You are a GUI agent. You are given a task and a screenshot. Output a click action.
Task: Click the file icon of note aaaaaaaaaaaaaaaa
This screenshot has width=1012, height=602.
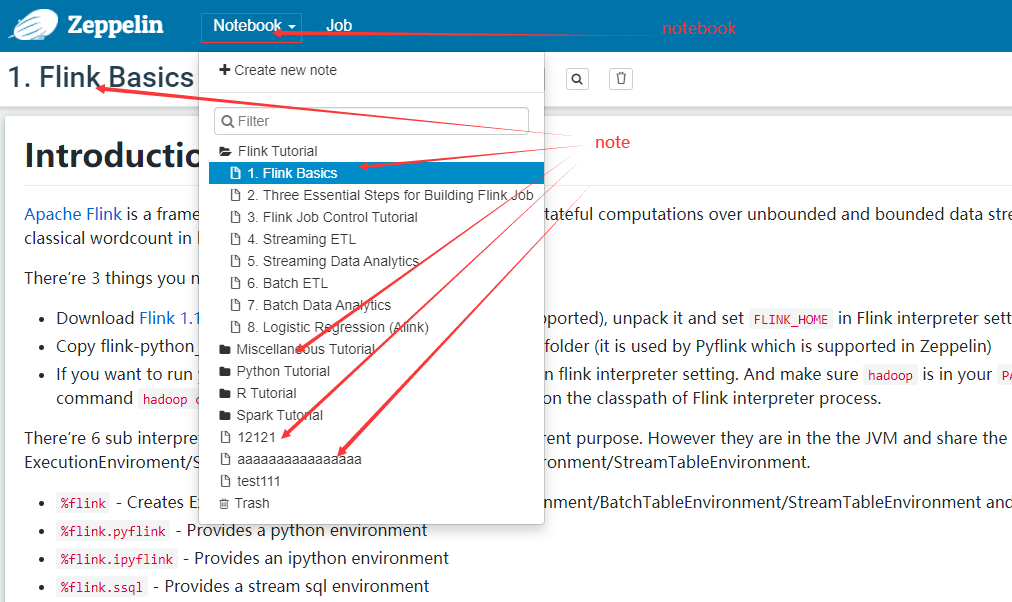pos(225,459)
